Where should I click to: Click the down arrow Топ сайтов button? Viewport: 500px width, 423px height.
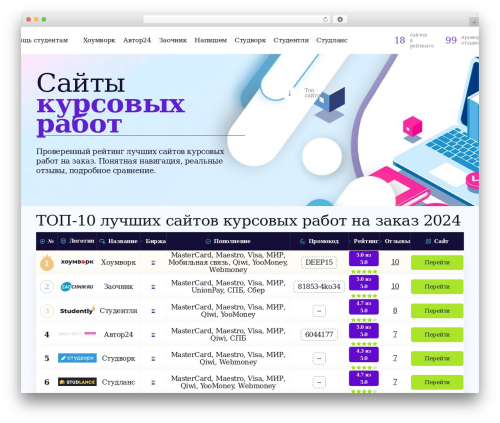290,93
